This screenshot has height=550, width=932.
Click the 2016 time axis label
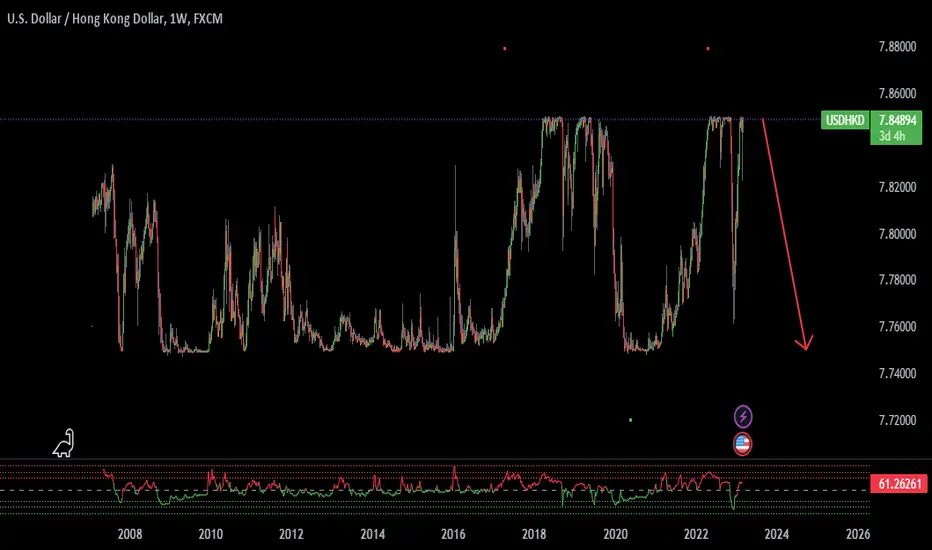453,534
